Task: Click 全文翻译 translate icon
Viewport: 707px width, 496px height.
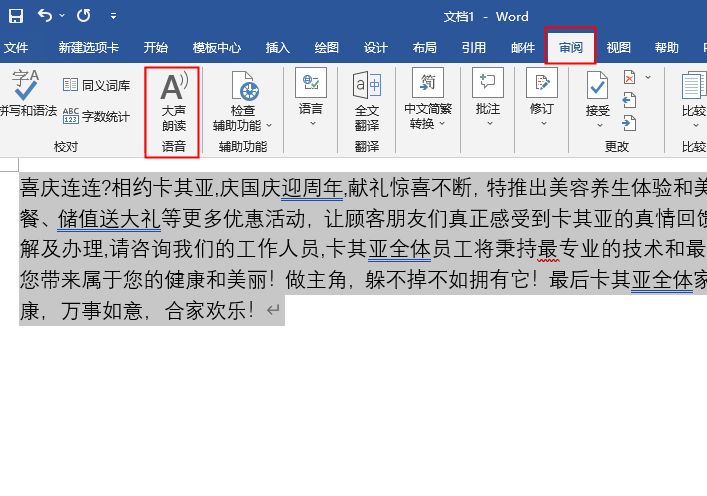Action: [x=367, y=86]
